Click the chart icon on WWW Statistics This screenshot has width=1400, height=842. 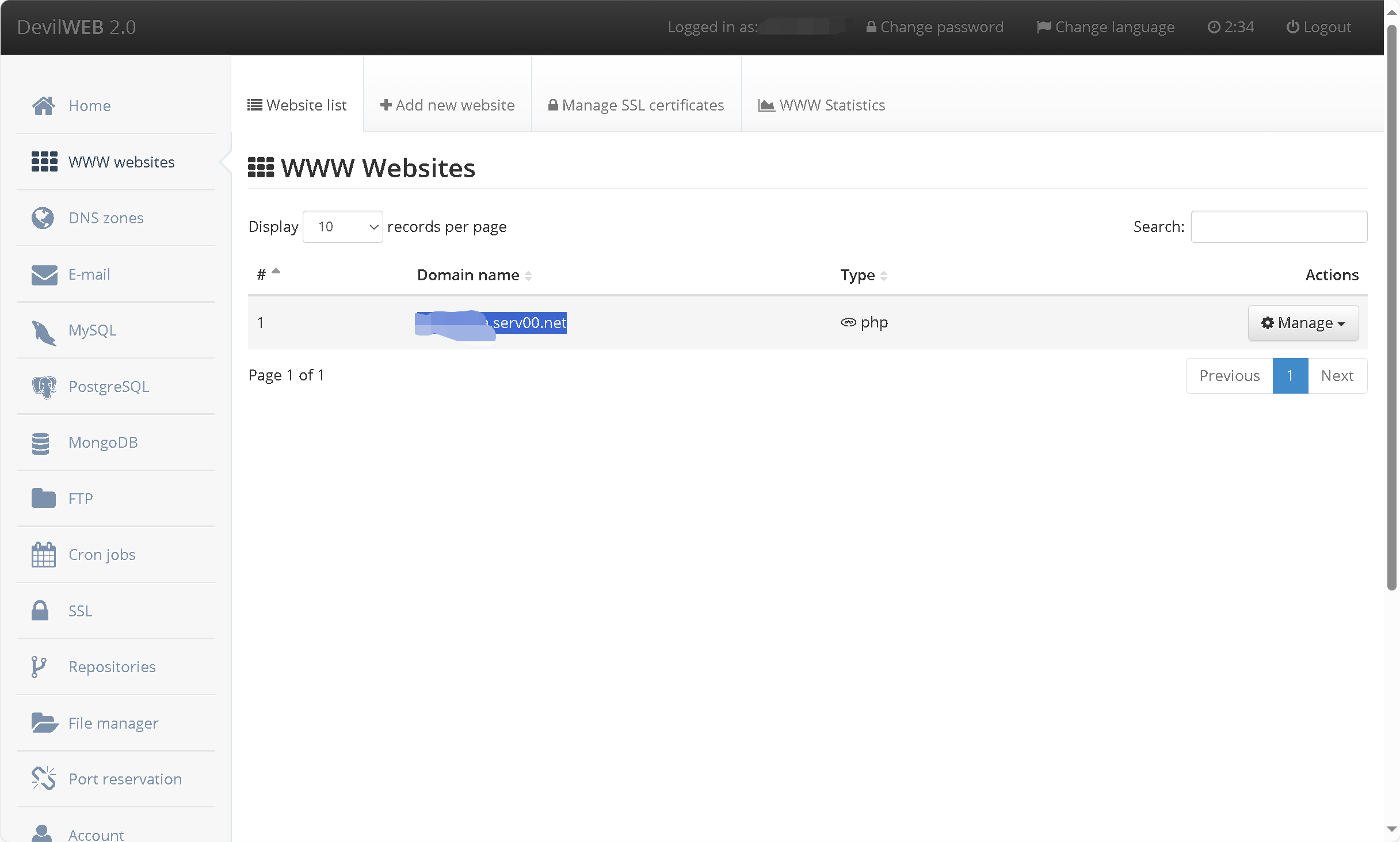[x=766, y=105]
